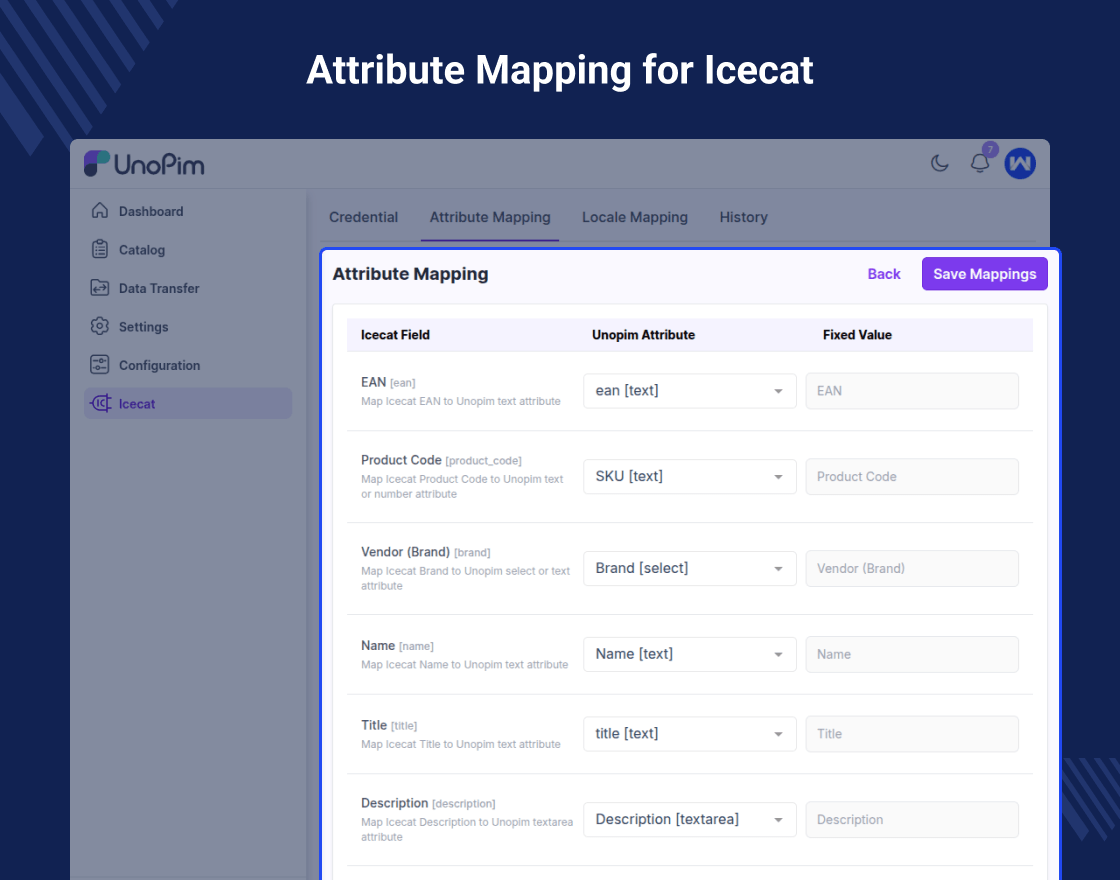Image resolution: width=1120 pixels, height=880 pixels.
Task: Click Description fixed value field
Action: coord(911,819)
